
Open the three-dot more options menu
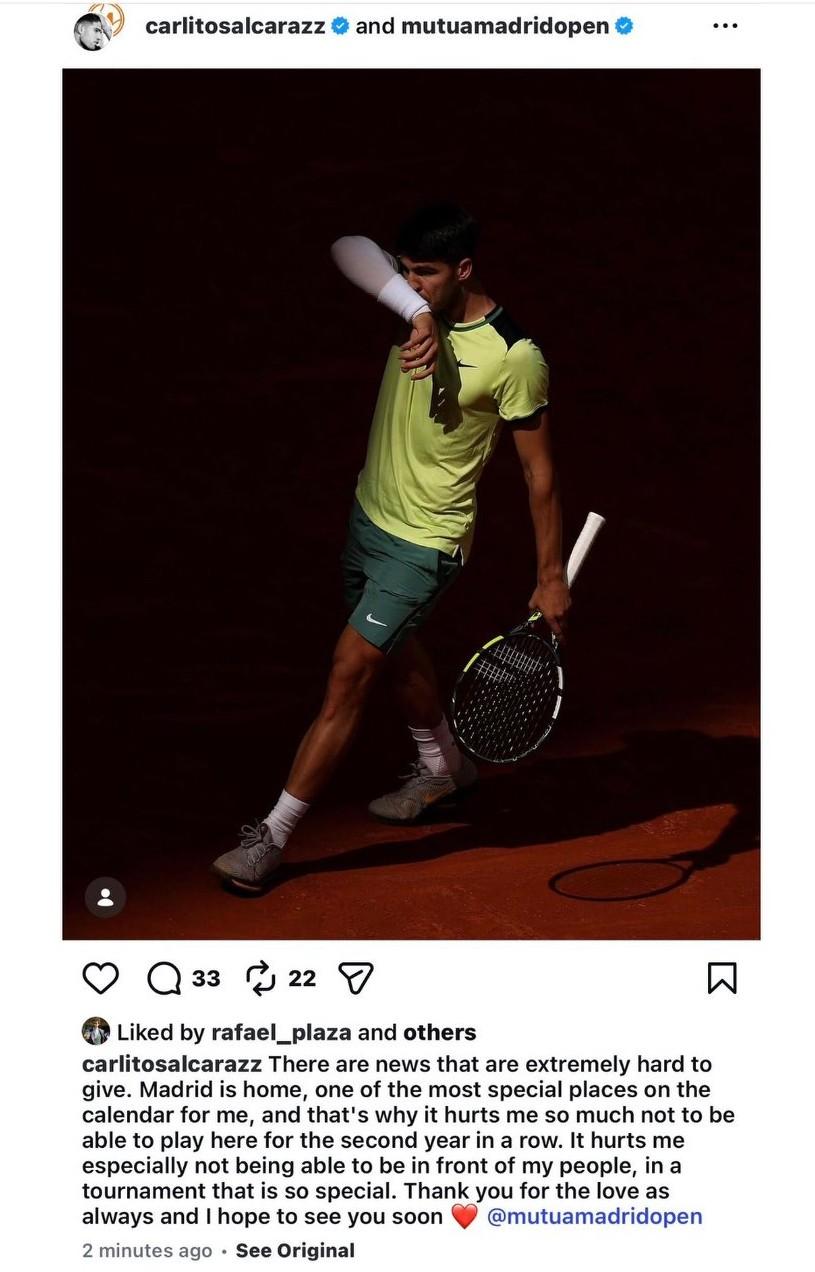(x=725, y=26)
